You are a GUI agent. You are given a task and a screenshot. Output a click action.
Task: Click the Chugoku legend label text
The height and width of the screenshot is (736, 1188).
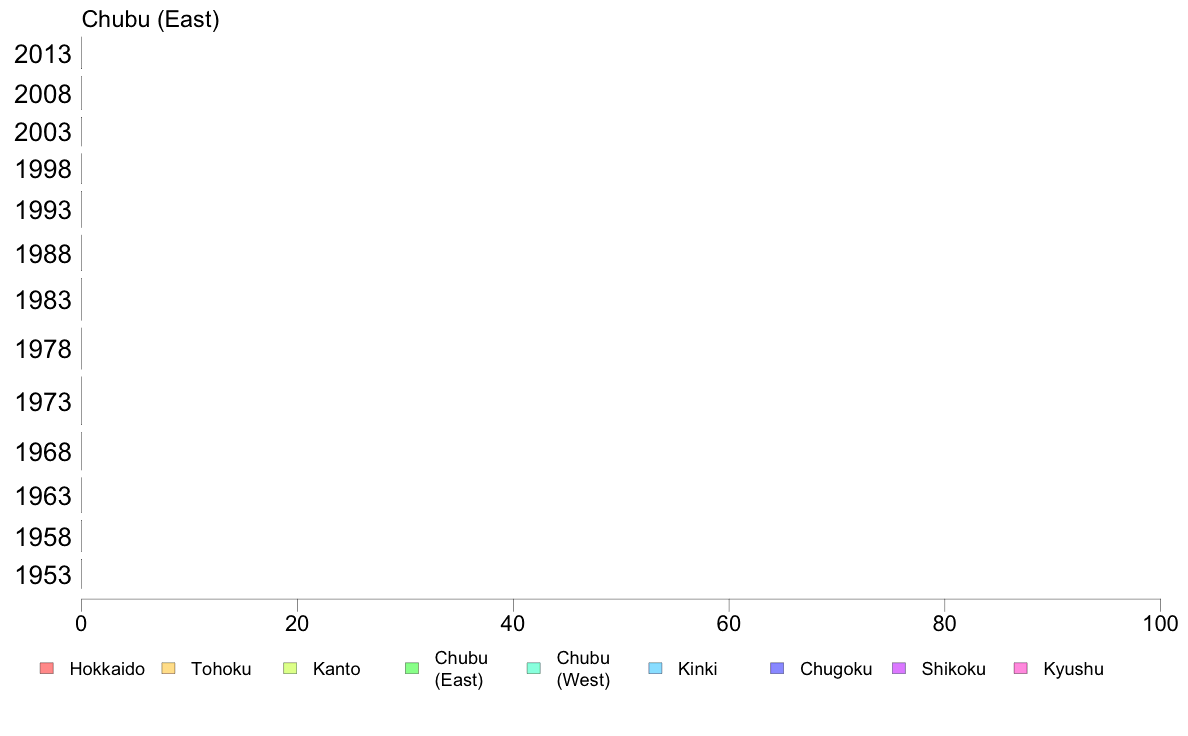click(836, 669)
